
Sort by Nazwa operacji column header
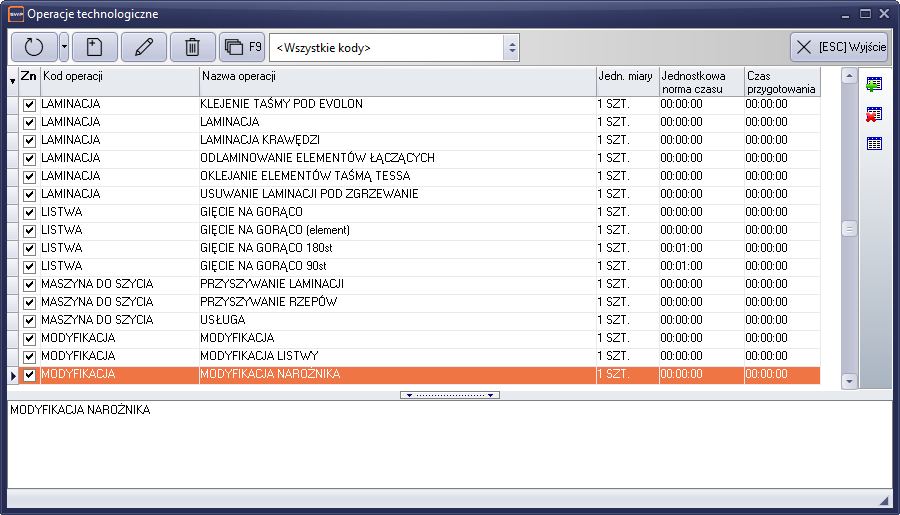[396, 77]
